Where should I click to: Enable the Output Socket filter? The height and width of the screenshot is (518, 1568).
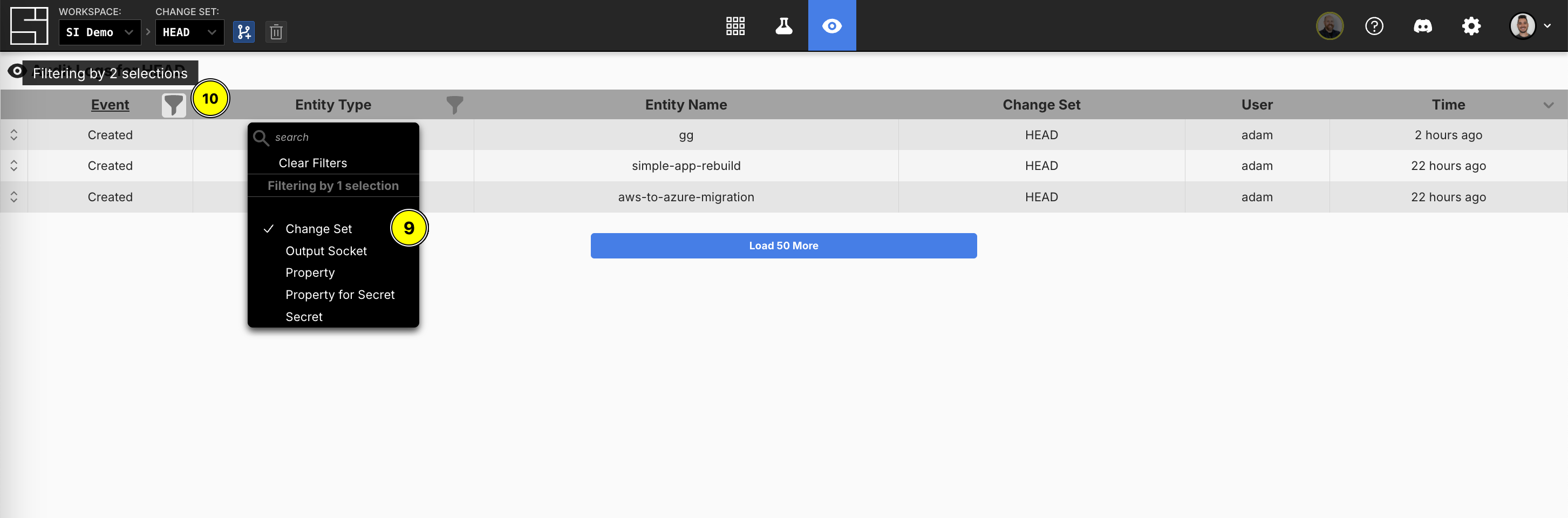coord(326,250)
